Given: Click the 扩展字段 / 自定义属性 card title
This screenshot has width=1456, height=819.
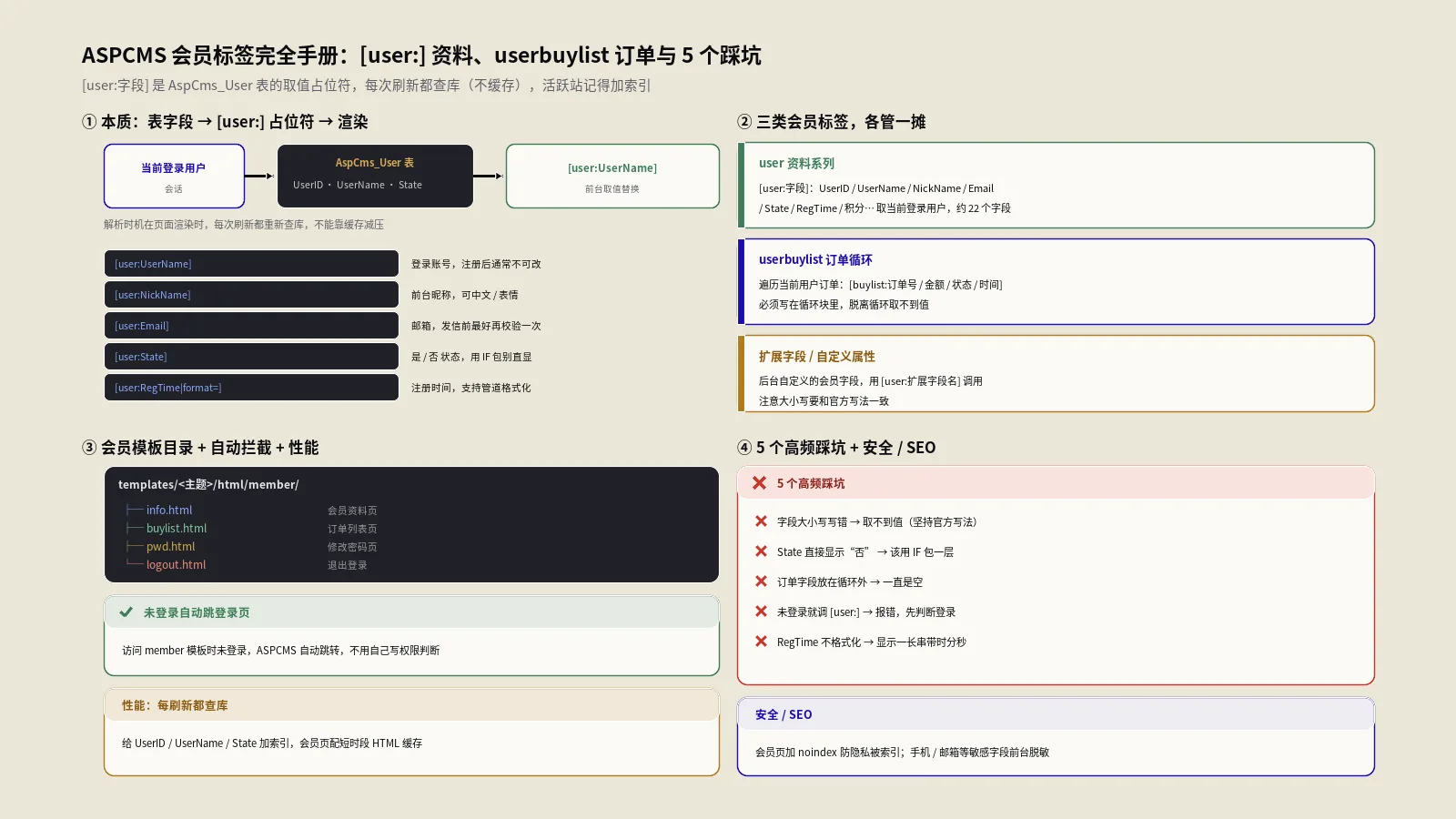Looking at the screenshot, I should point(817,357).
